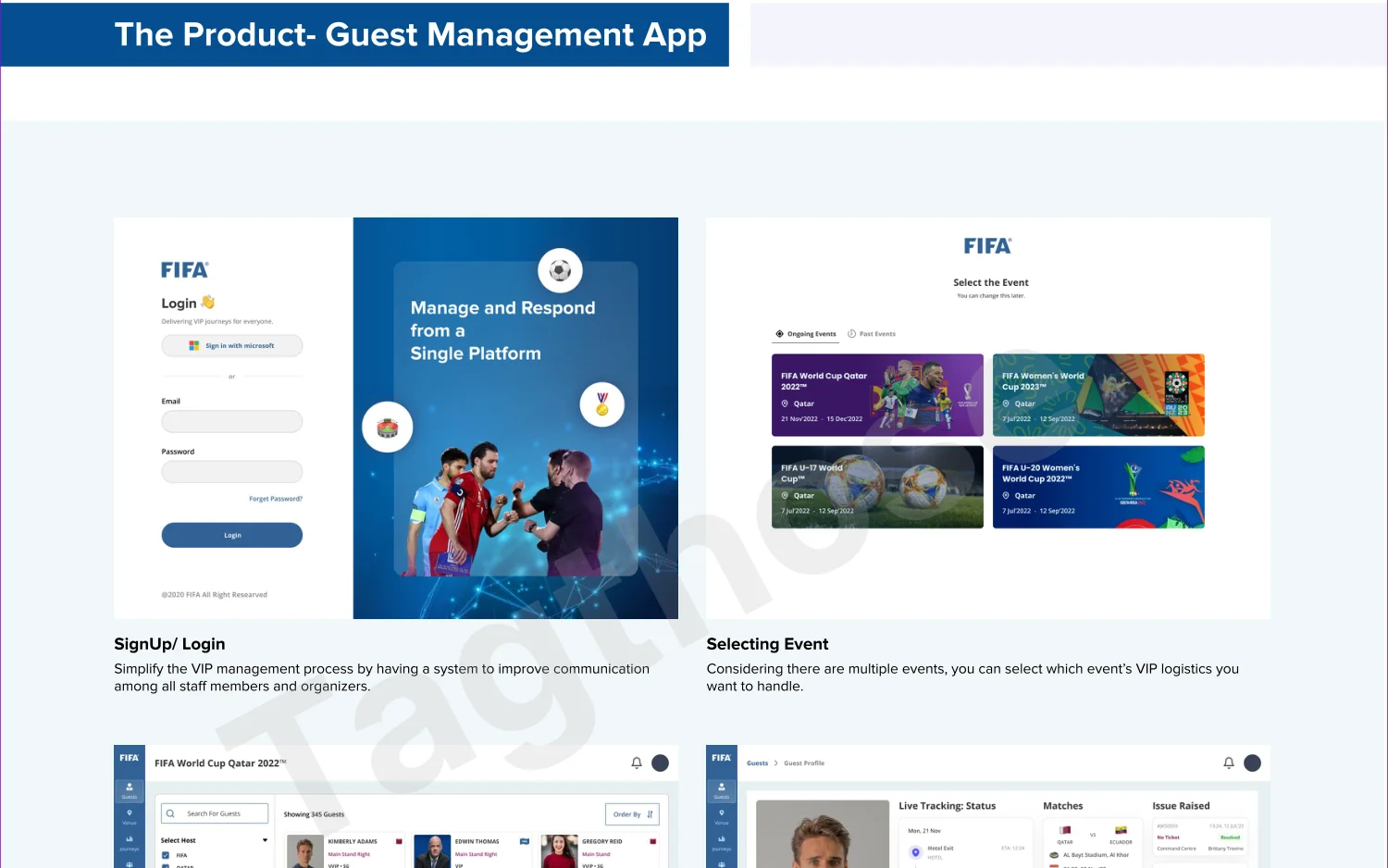Click Guests breadcrumb link
1388x868 pixels.
click(x=758, y=763)
